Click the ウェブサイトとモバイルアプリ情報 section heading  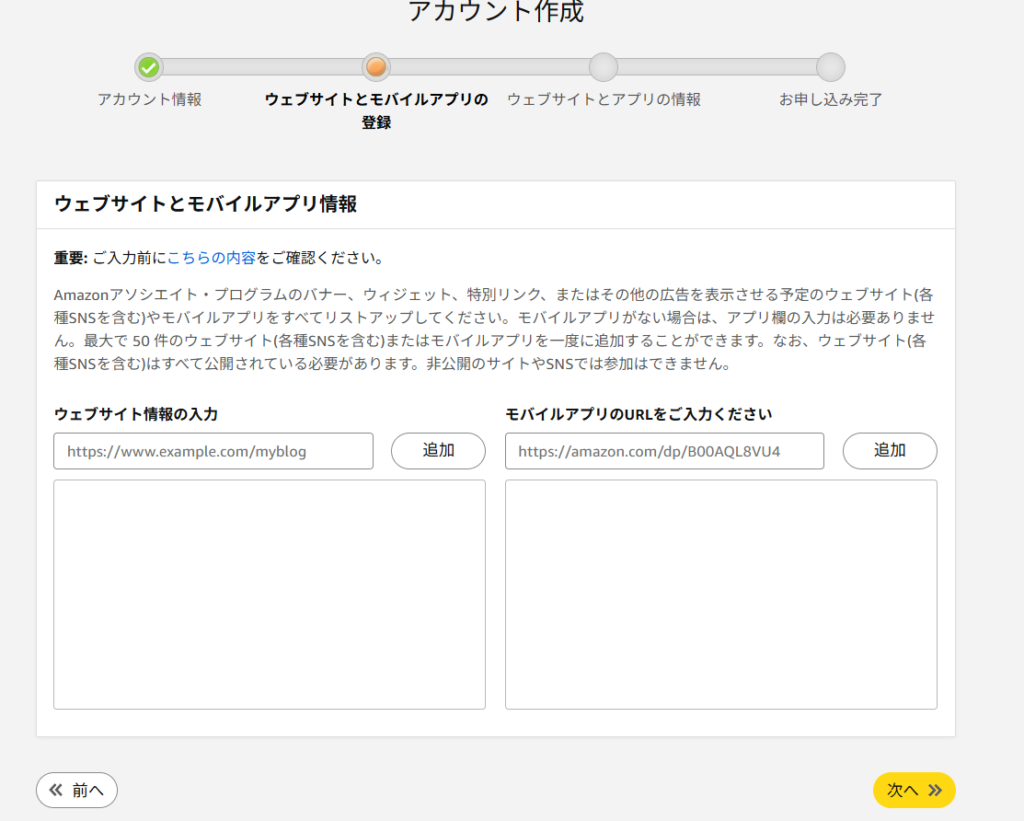click(x=205, y=205)
